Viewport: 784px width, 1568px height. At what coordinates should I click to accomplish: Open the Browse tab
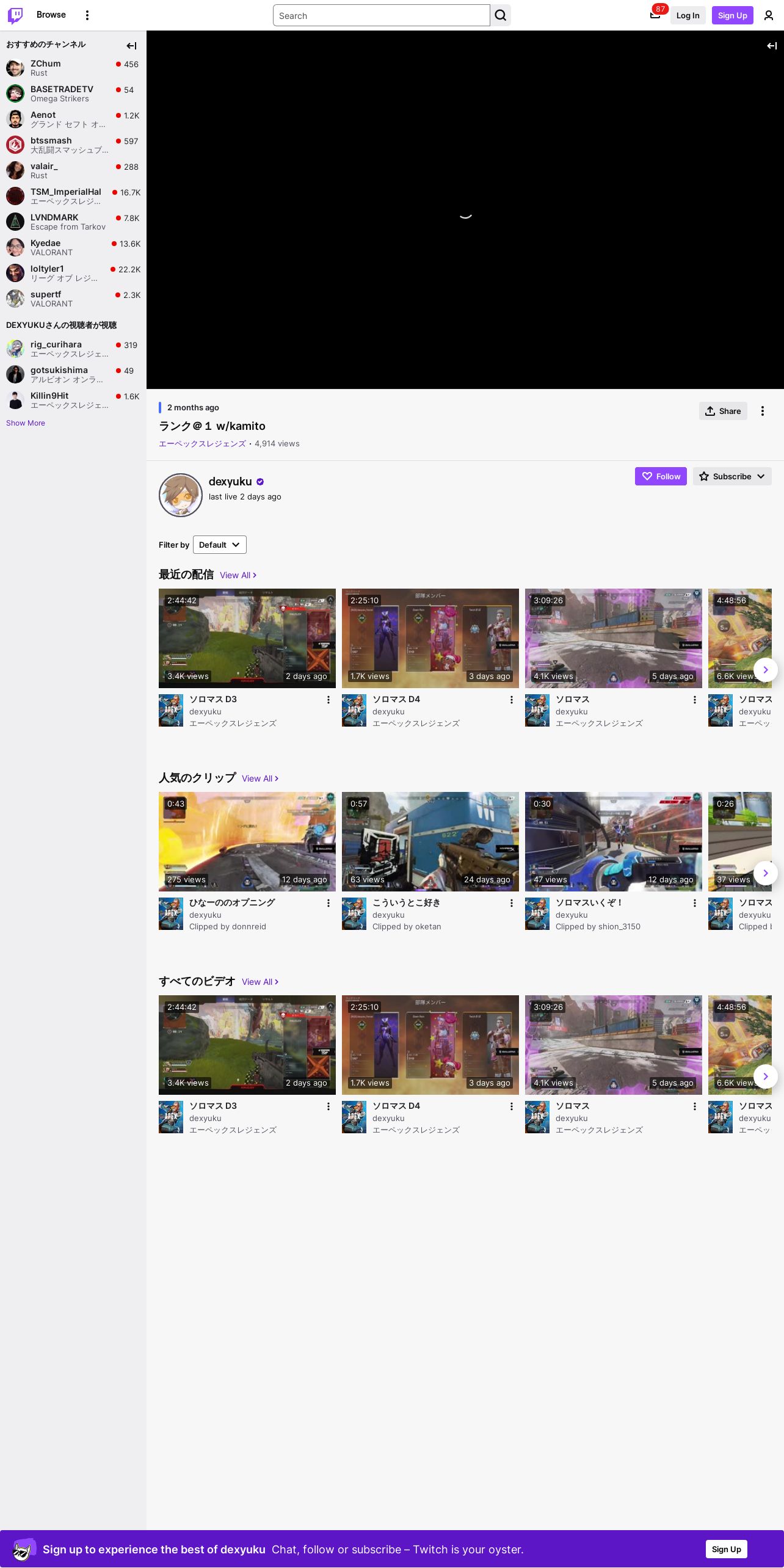[51, 15]
